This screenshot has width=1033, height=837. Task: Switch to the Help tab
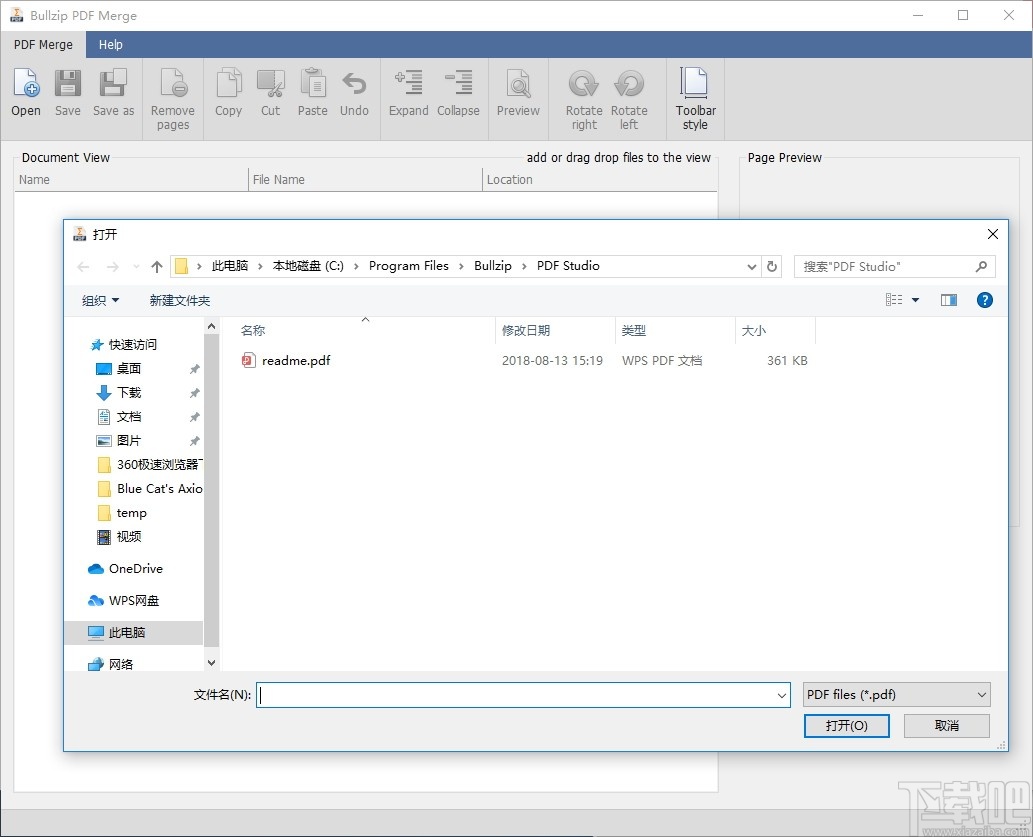tap(110, 44)
